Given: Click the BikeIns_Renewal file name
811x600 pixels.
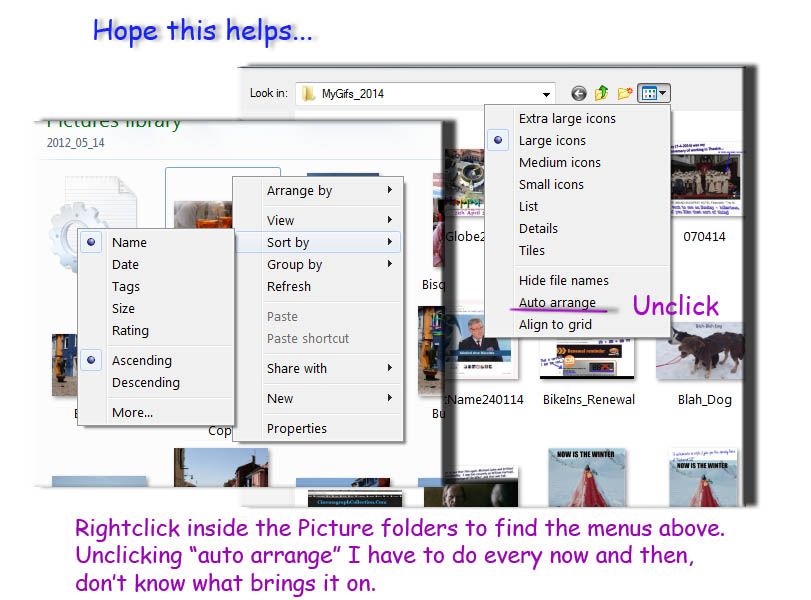Looking at the screenshot, I should (x=589, y=399).
